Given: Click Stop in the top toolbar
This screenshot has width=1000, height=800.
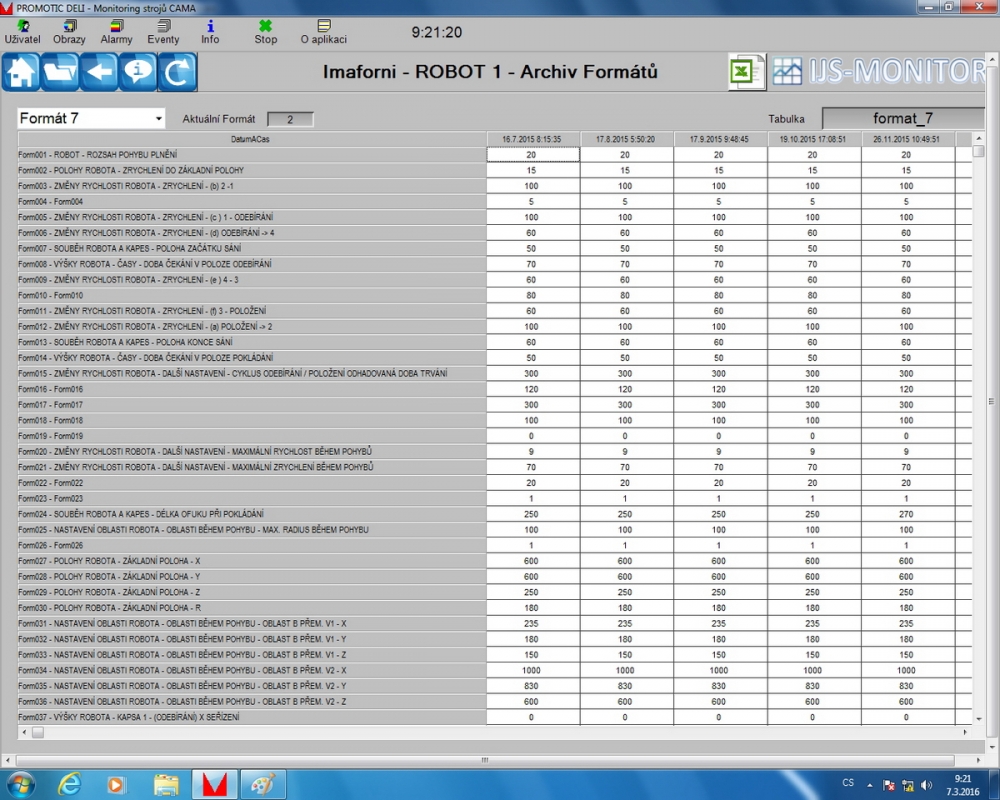Looking at the screenshot, I should pyautogui.click(x=265, y=32).
